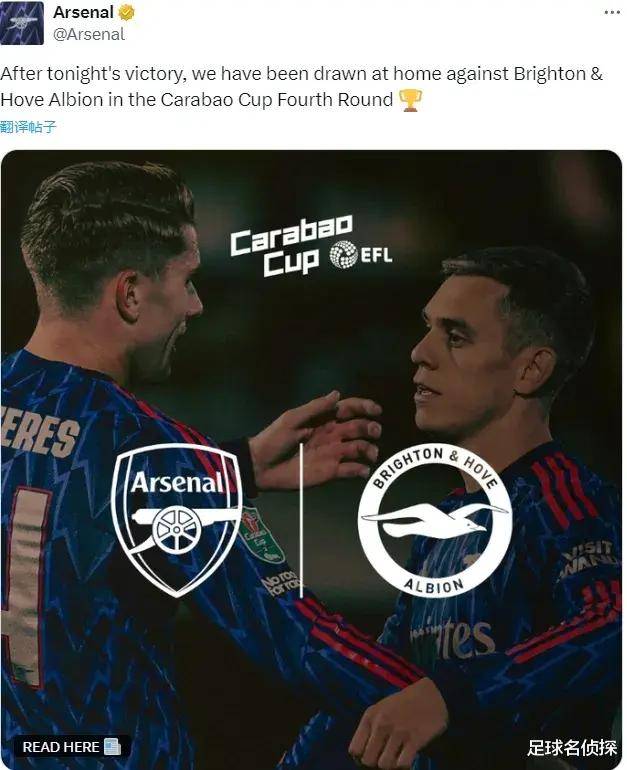Click the document icon beside READ HERE
Screen dimensions: 627x770
click(x=112, y=747)
